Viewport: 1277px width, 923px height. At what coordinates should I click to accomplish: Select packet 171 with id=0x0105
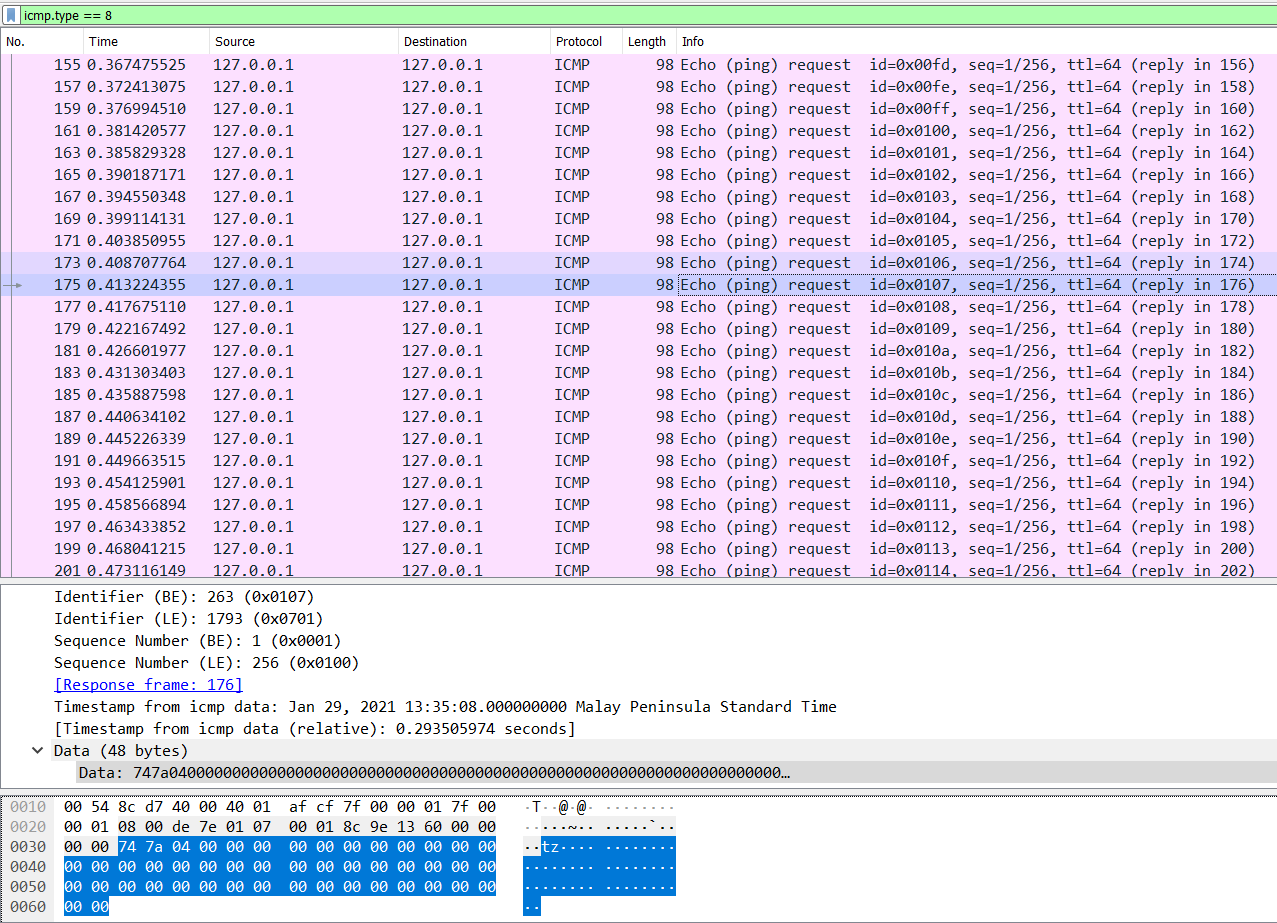tap(638, 241)
